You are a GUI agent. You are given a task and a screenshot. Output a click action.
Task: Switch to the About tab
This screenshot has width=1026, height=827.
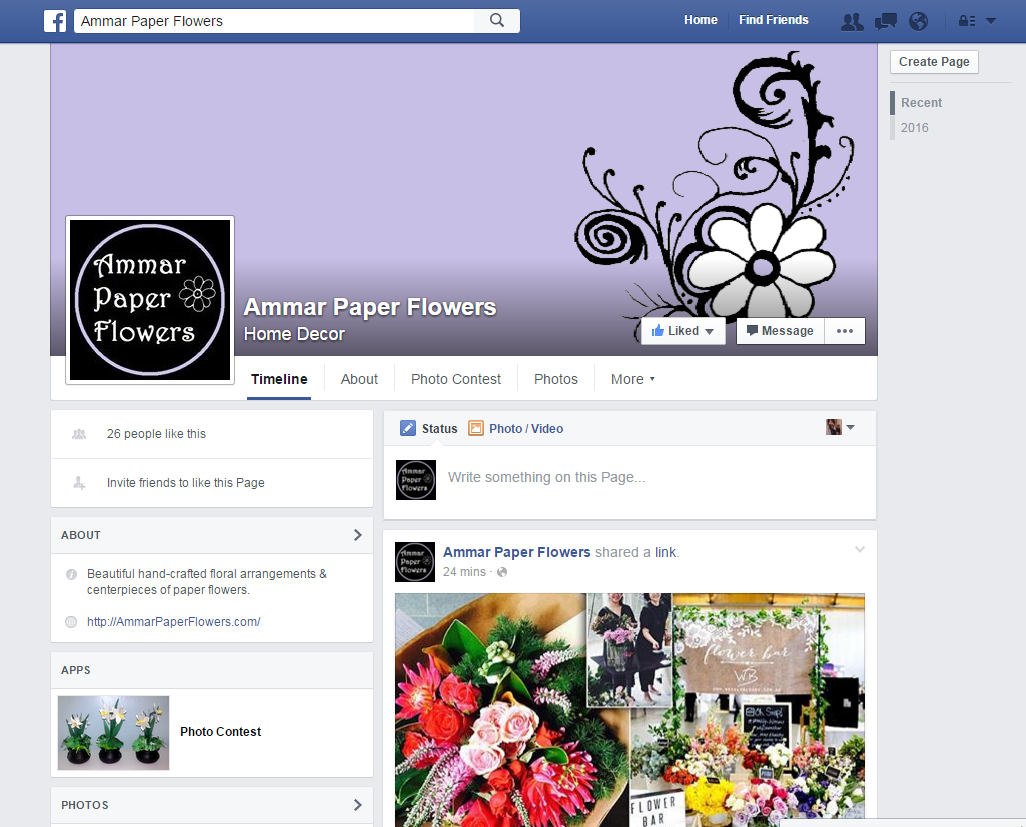click(359, 379)
